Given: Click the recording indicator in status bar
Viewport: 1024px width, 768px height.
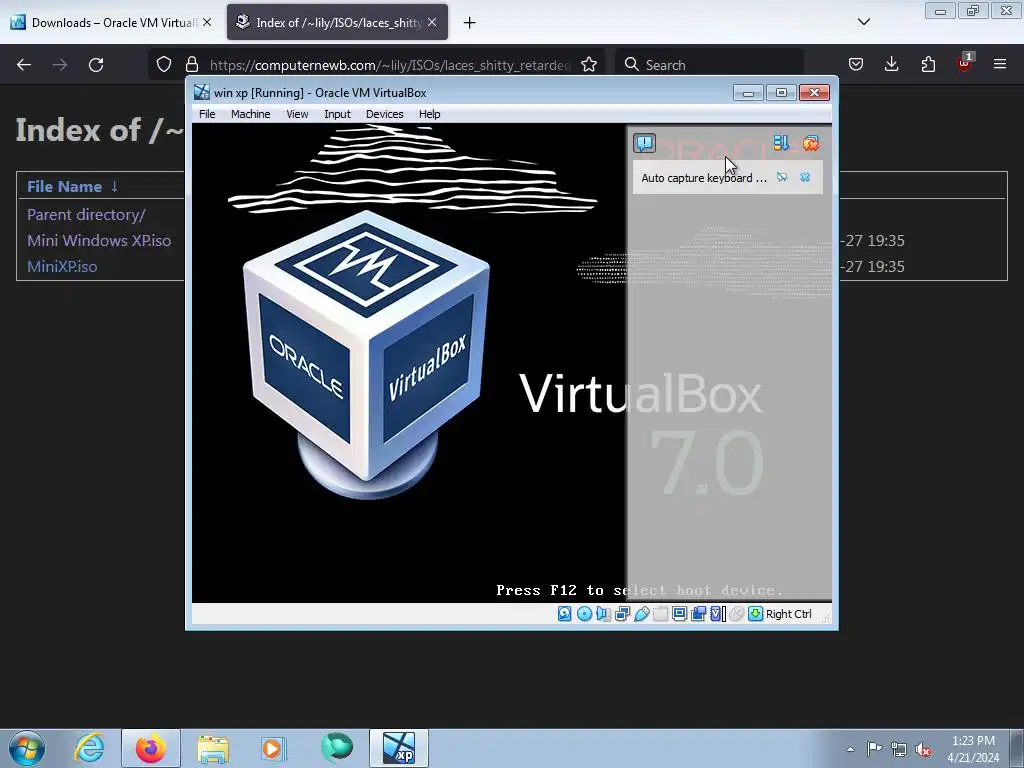Looking at the screenshot, I should pos(698,614).
